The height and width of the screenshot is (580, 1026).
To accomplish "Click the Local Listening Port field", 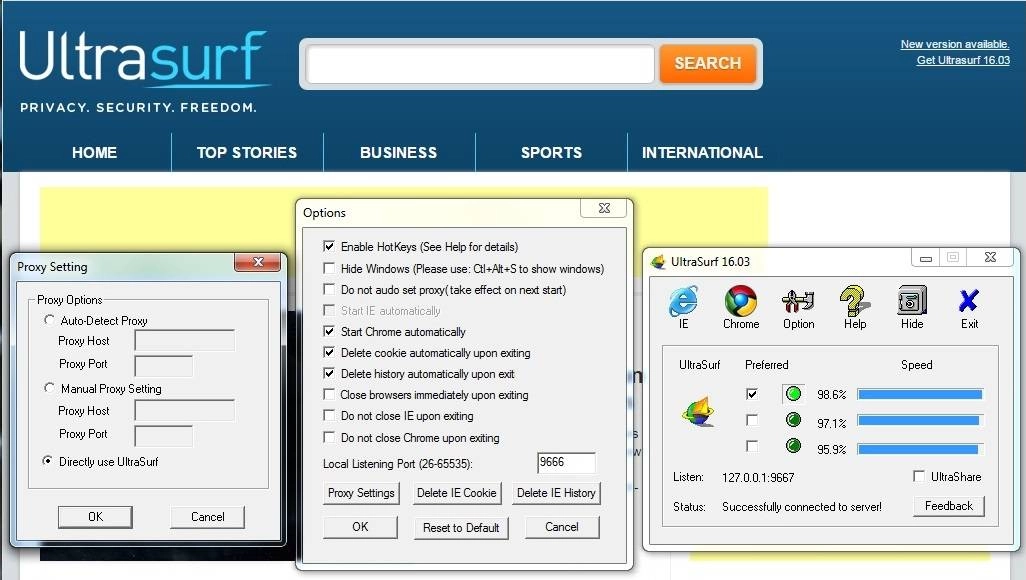I will pyautogui.click(x=566, y=462).
